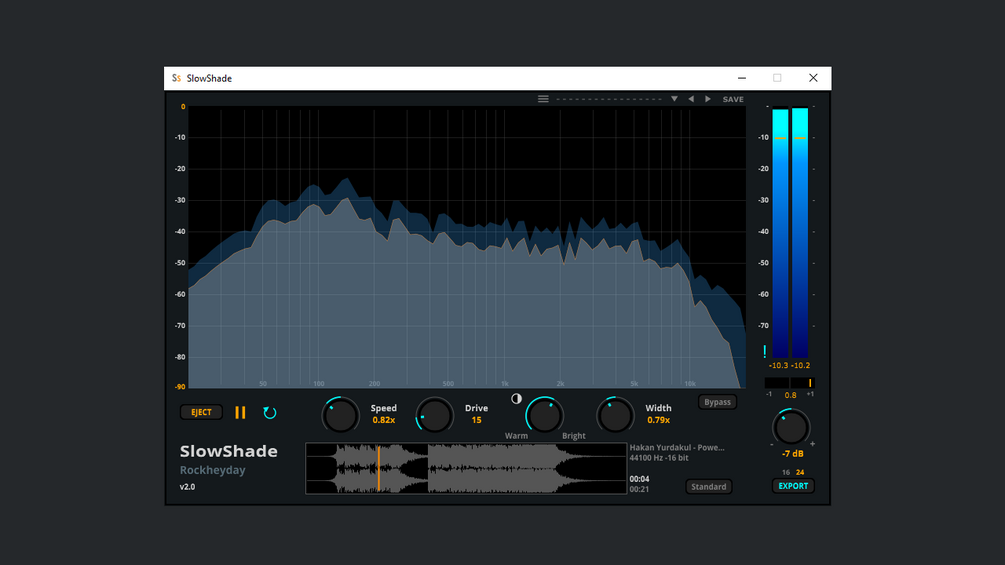Viewport: 1005px width, 565px height.
Task: Click the half-filled contrast circle icon
Action: point(517,398)
